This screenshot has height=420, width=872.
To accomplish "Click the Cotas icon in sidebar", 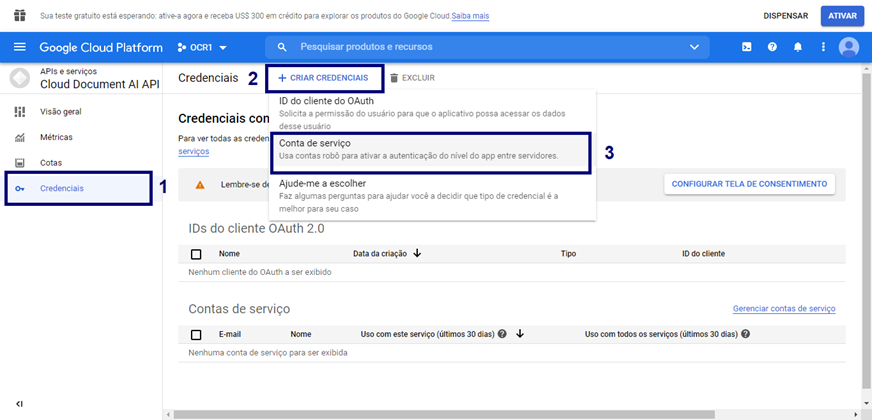I will click(19, 163).
